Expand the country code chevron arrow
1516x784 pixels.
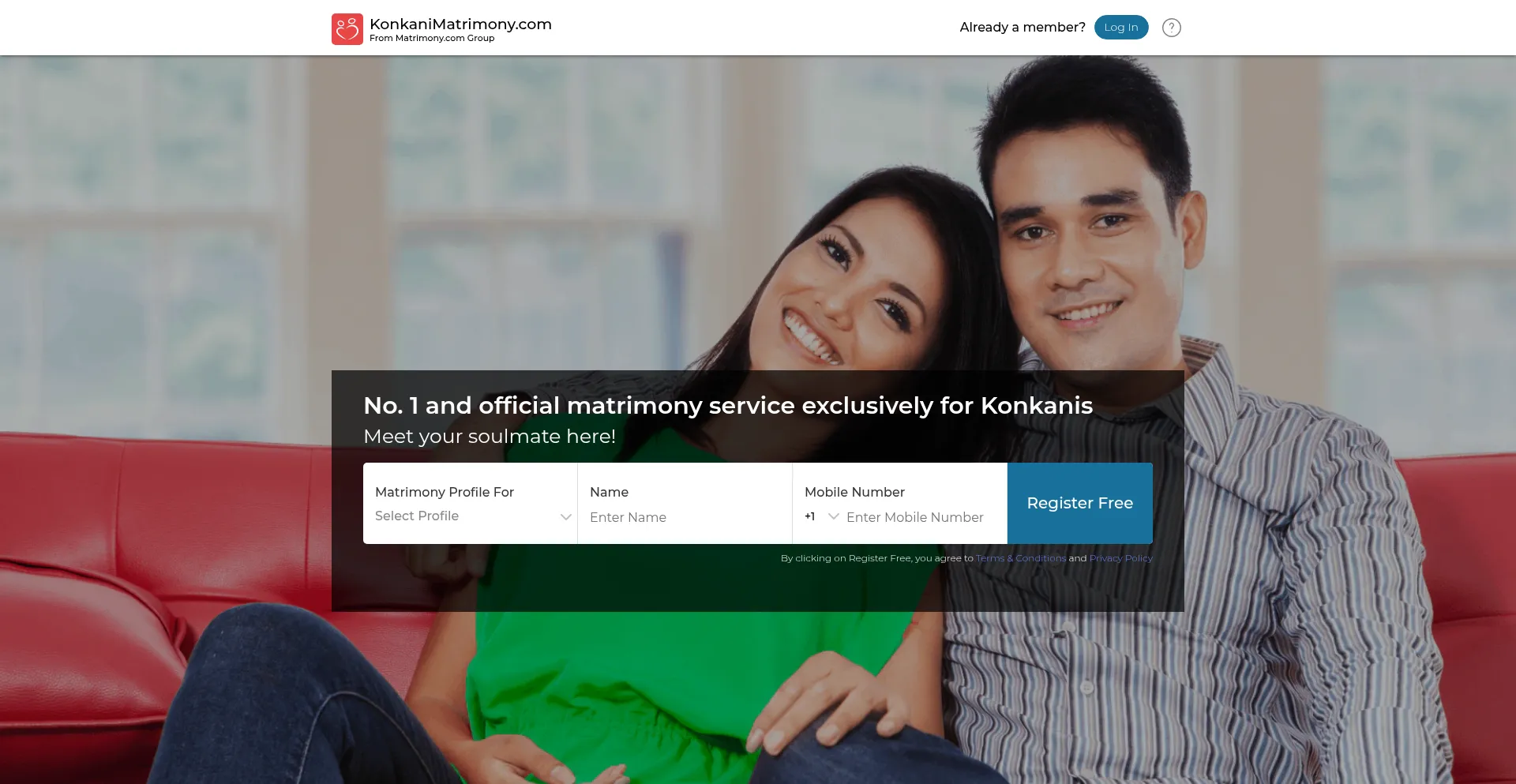coord(833,516)
